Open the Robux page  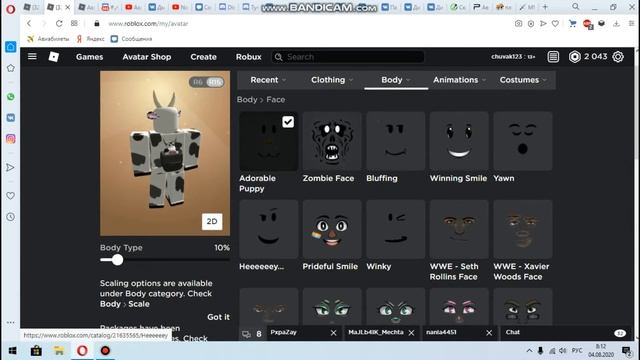(249, 57)
